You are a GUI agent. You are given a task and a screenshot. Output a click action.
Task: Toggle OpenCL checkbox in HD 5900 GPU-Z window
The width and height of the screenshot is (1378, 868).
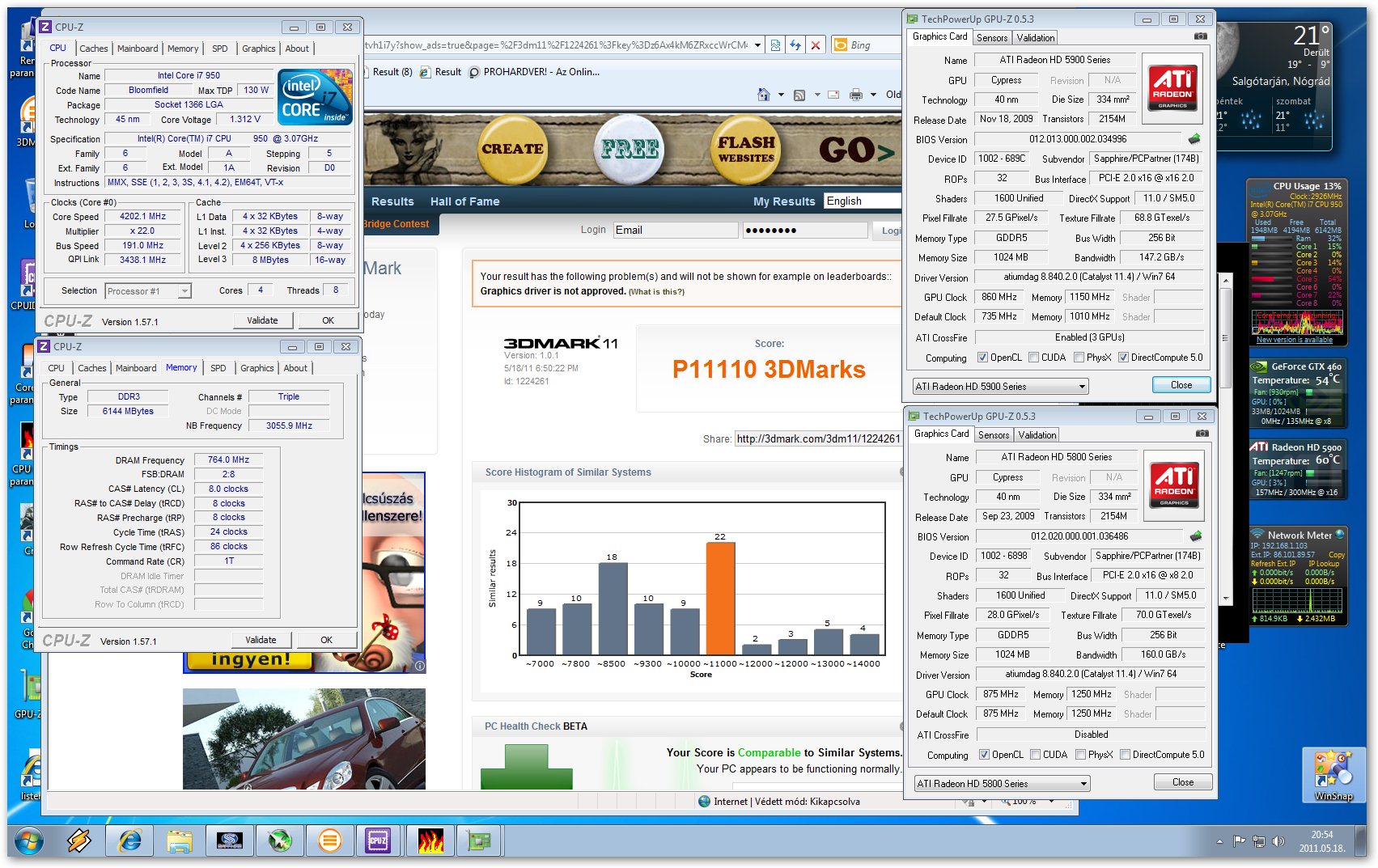[x=982, y=358]
